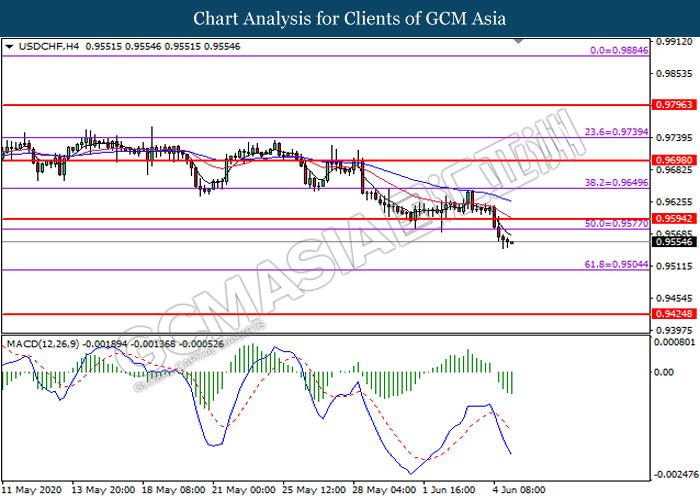
Task: Select the 0.95942 red price label
Action: click(674, 219)
